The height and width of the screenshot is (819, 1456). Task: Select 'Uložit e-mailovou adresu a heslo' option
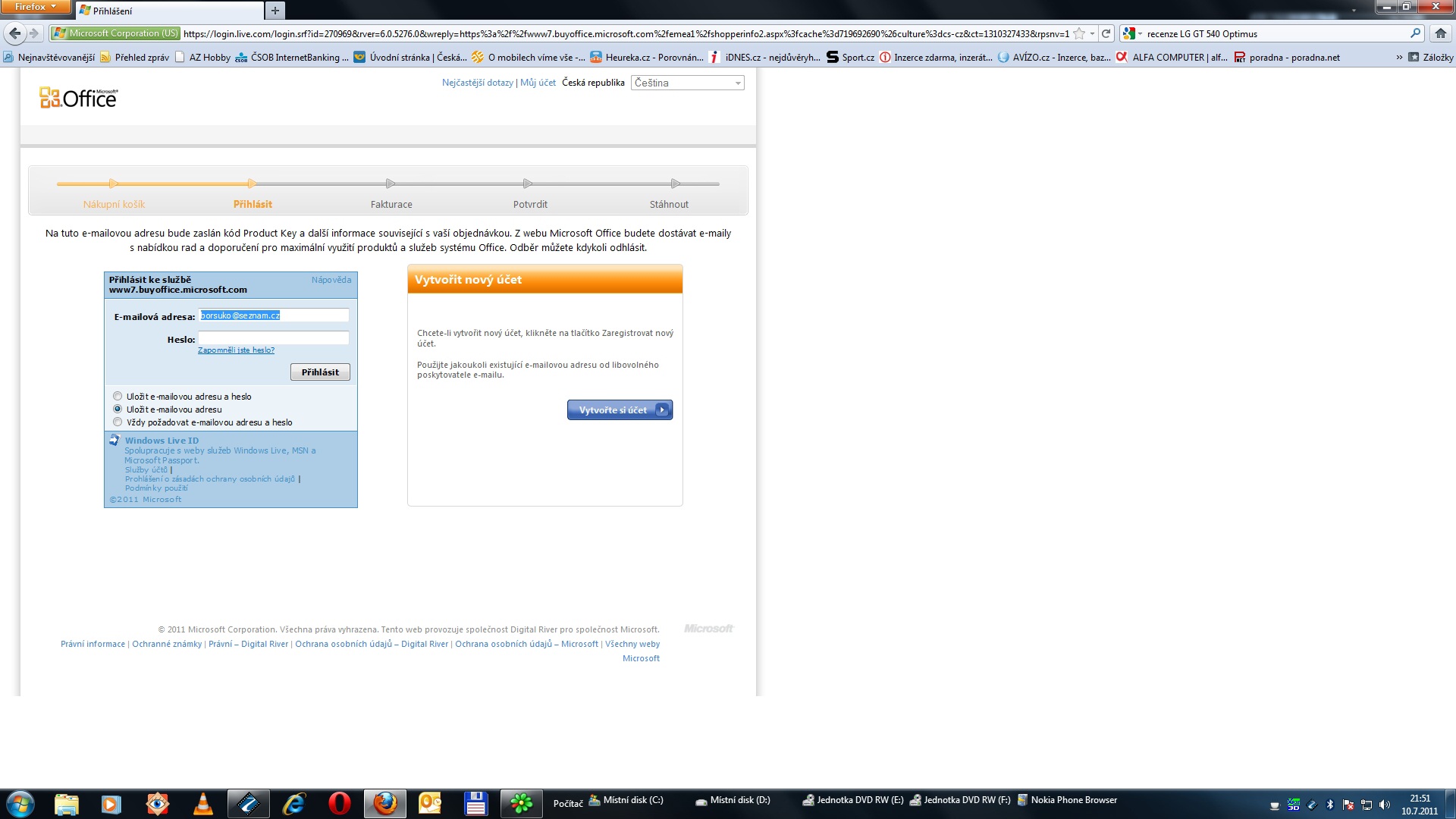point(118,397)
